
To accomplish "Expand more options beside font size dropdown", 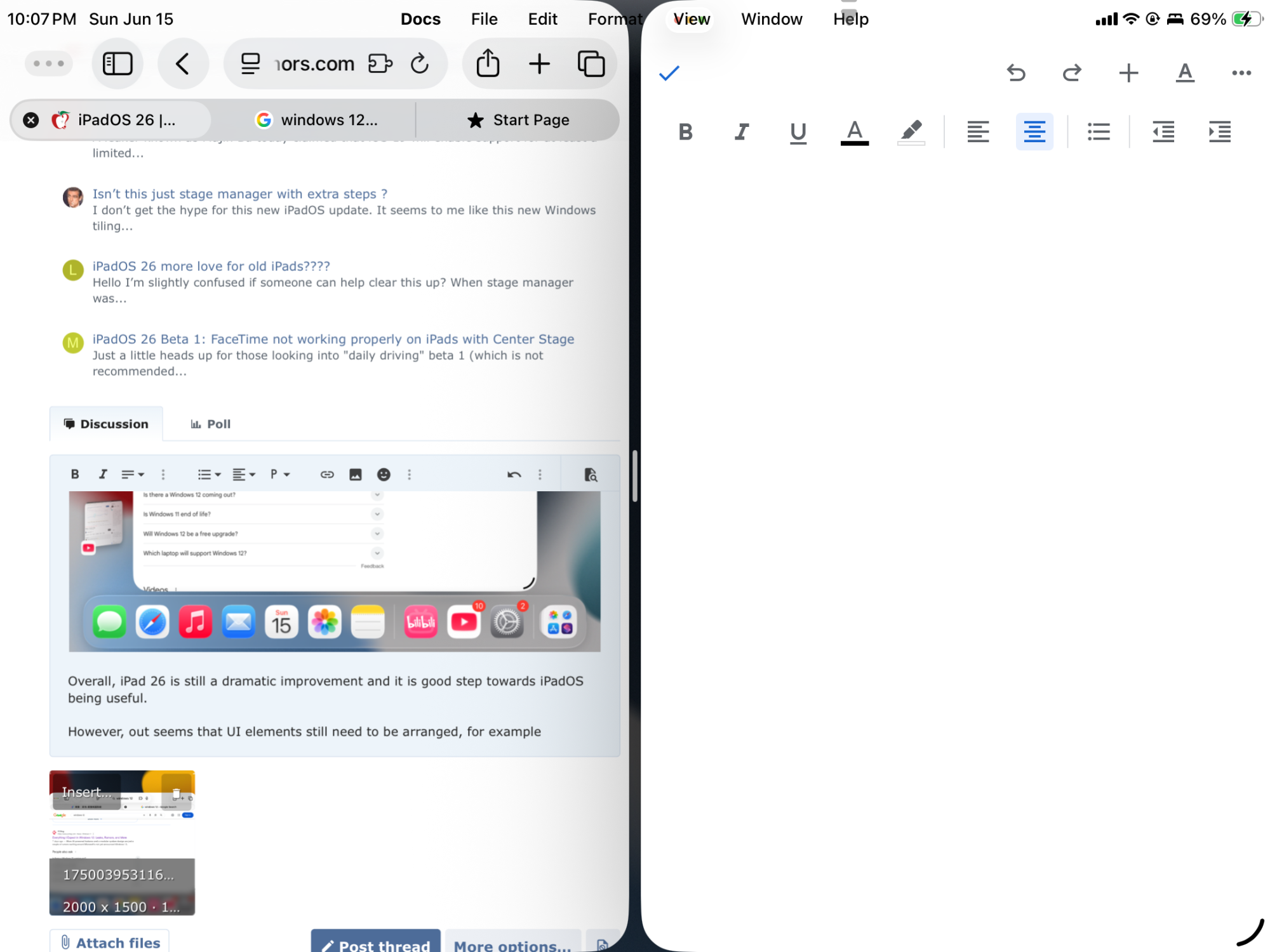I will coord(163,474).
